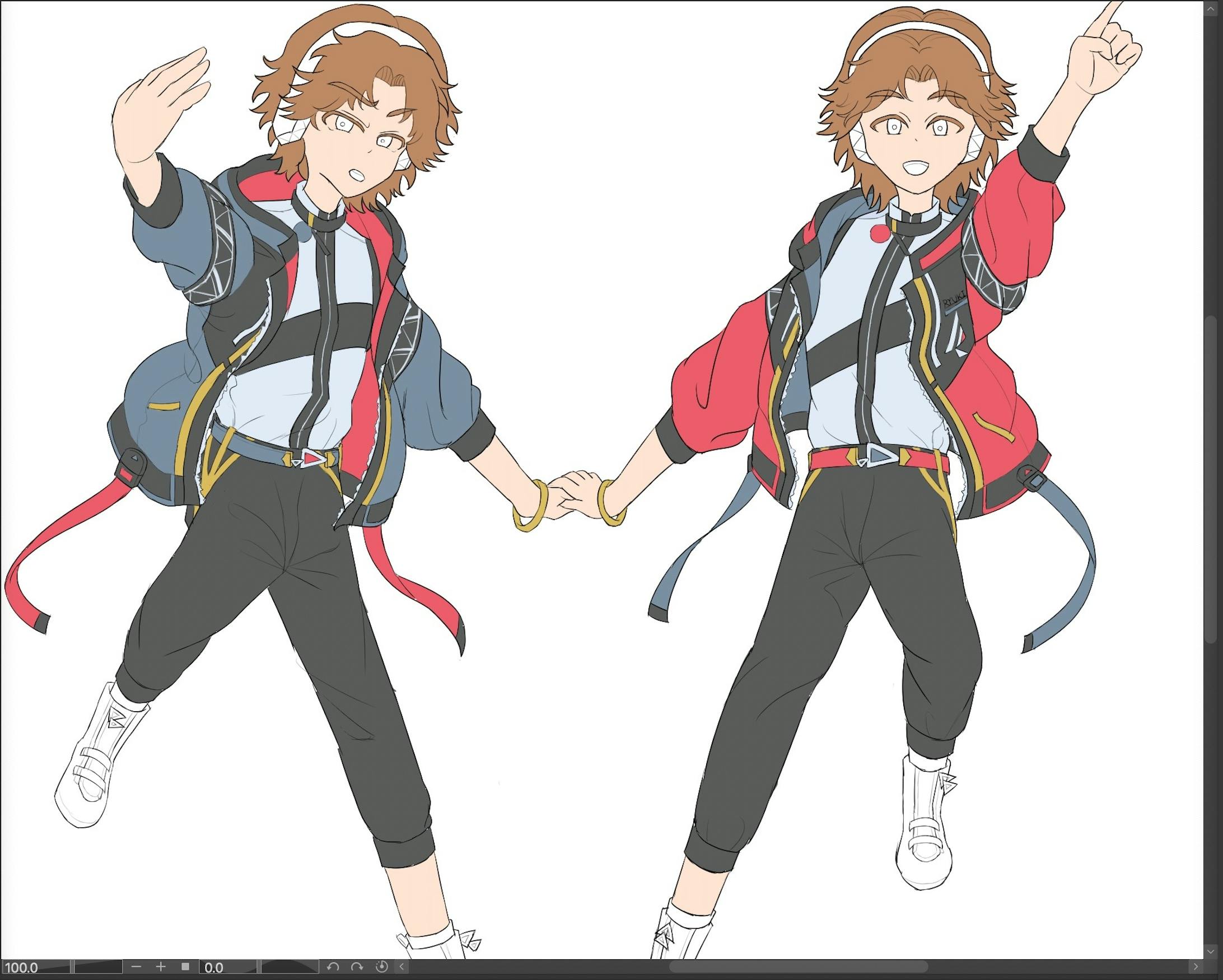This screenshot has width=1223, height=980.
Task: Click the zoom in plus icon
Action: pyautogui.click(x=161, y=966)
